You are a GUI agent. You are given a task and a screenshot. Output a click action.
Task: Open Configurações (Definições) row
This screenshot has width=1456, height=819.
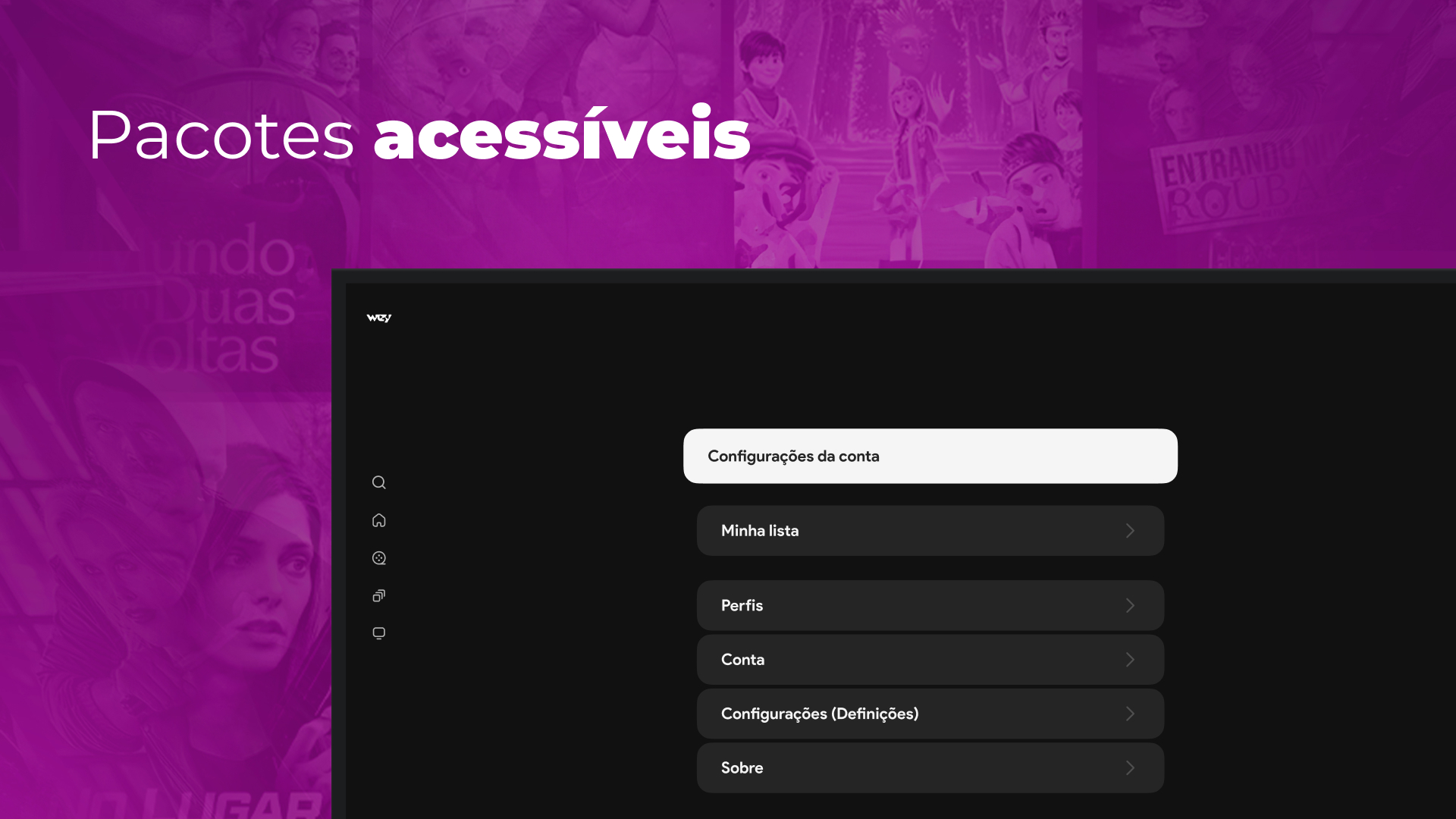click(x=930, y=714)
